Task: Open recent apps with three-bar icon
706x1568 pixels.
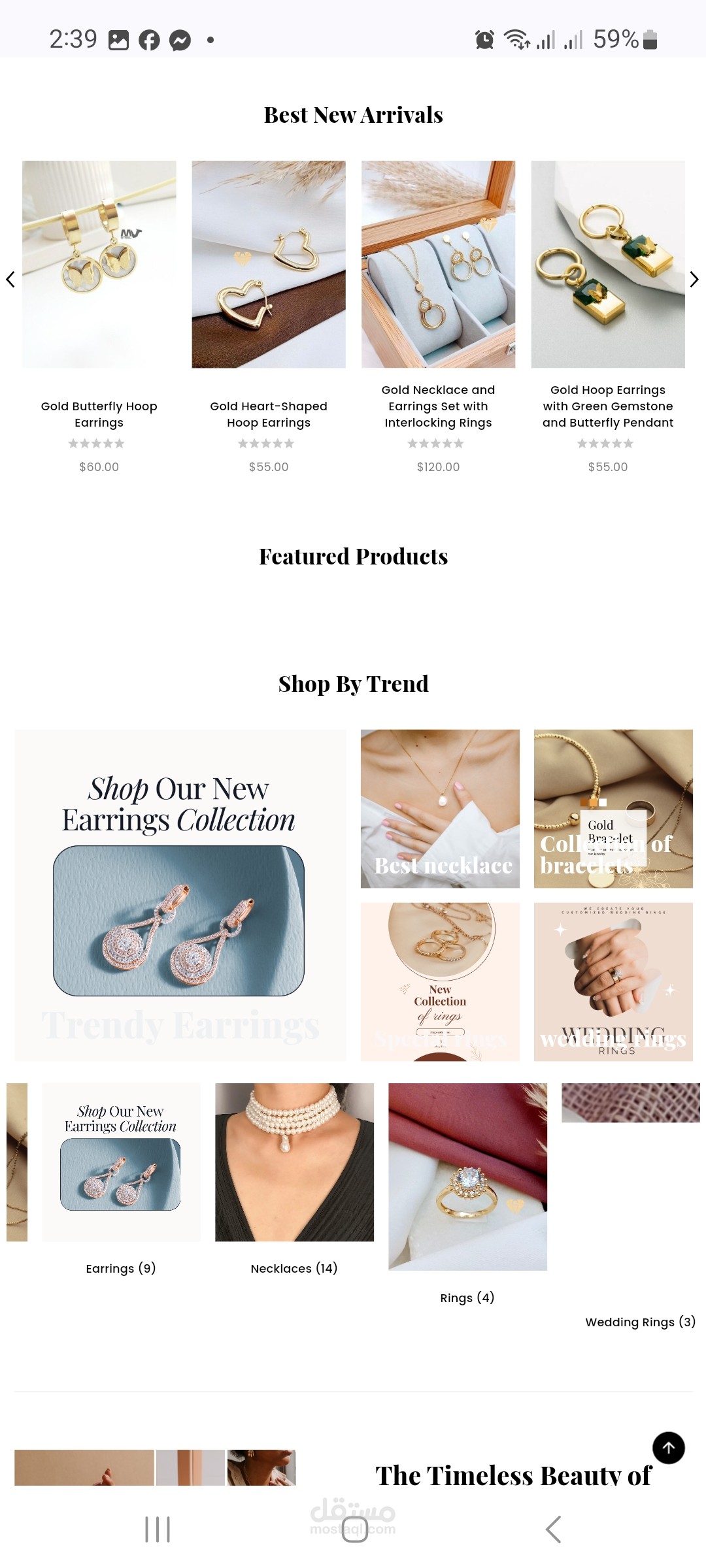Action: [x=158, y=1529]
